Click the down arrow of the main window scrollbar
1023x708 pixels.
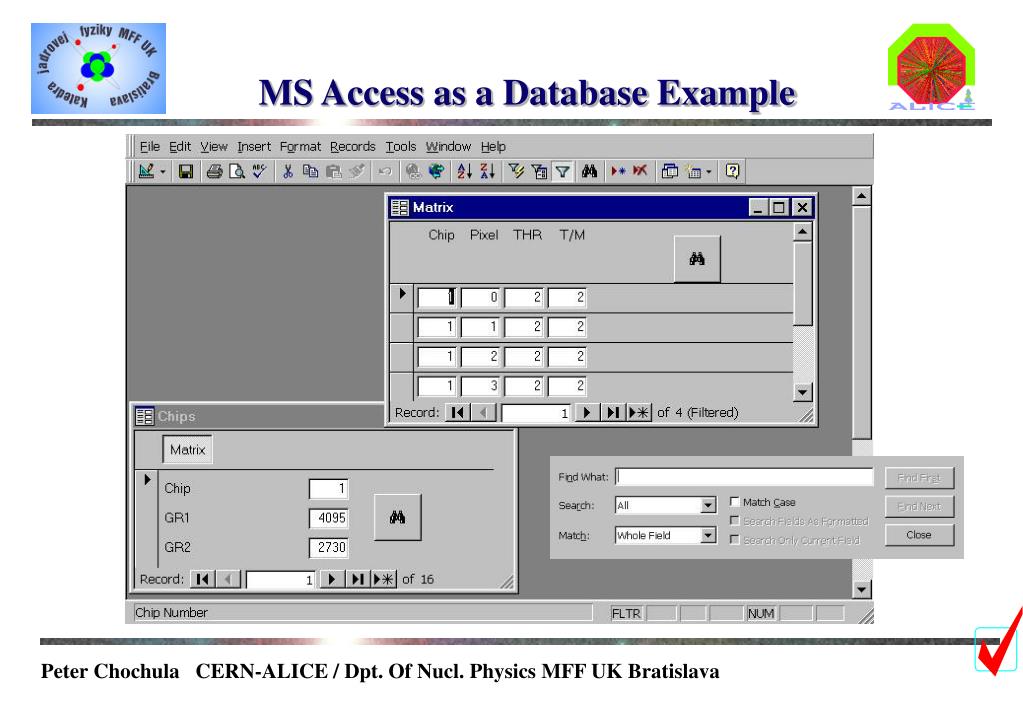[862, 589]
